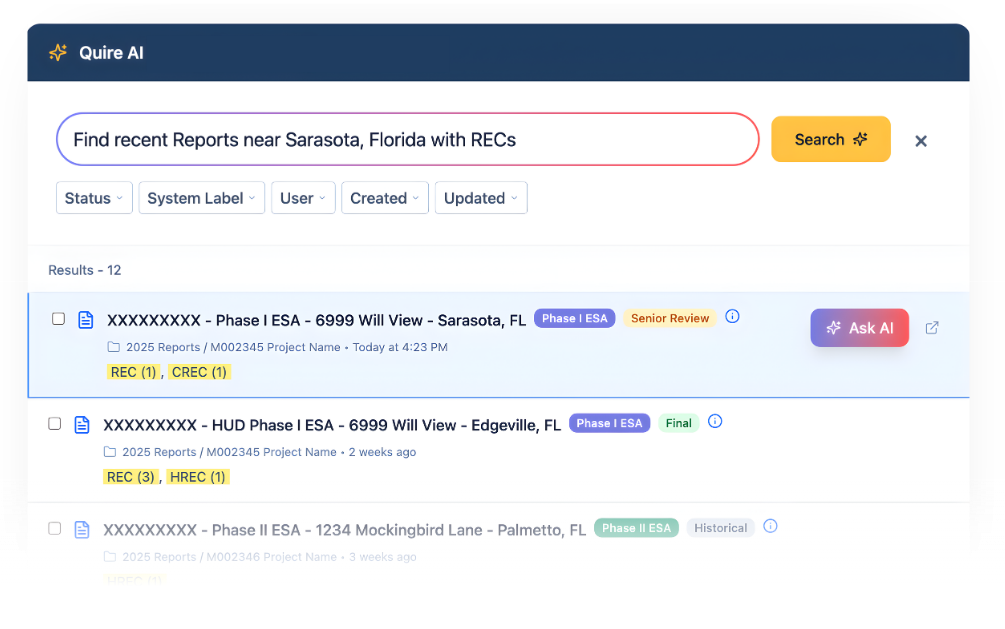The image size is (1005, 629).
Task: Check the Sarasota report's selection checkbox
Action: [x=56, y=319]
